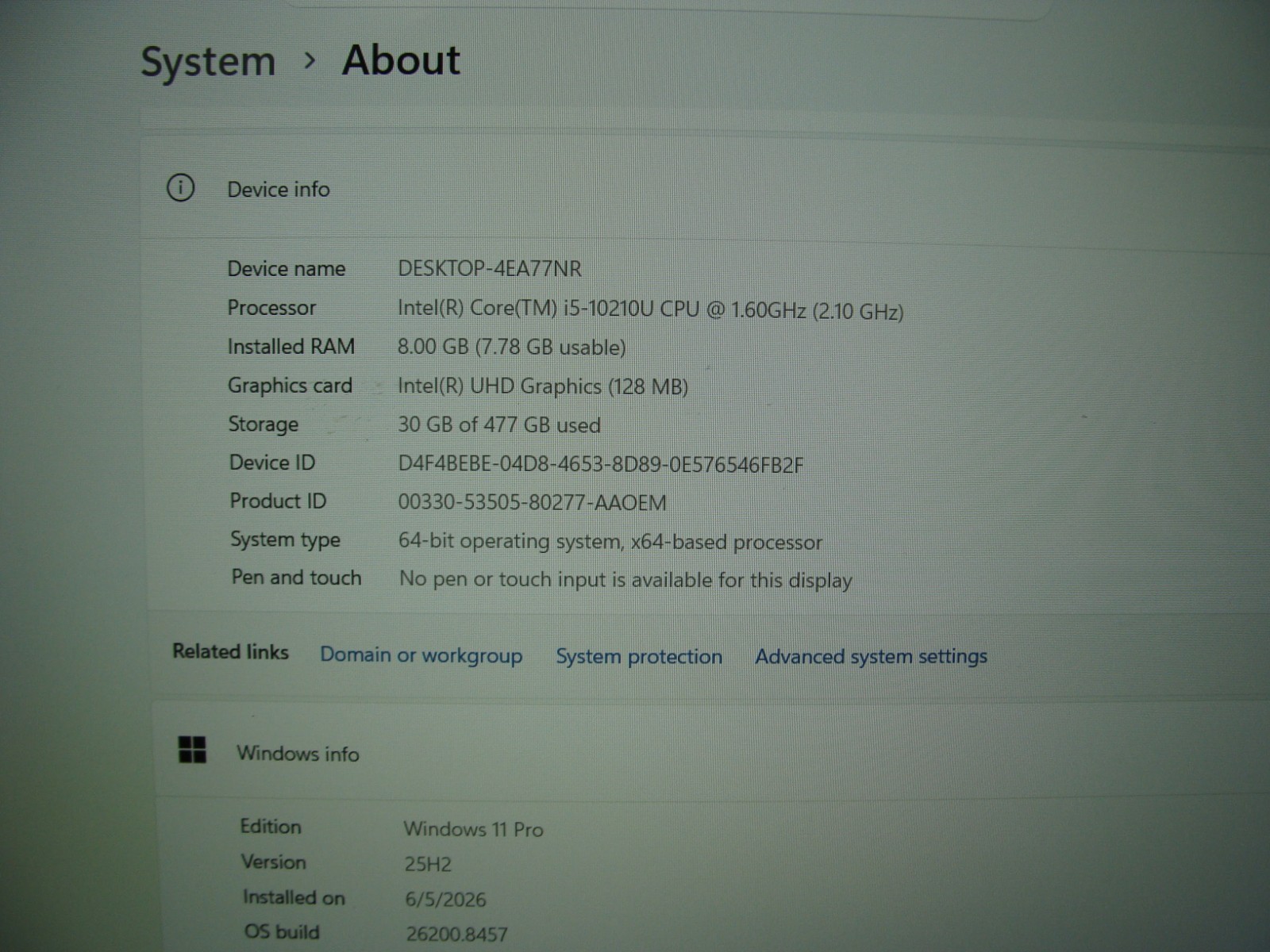Screen dimensions: 1270x952
Task: Open System protection link
Action: 639,657
